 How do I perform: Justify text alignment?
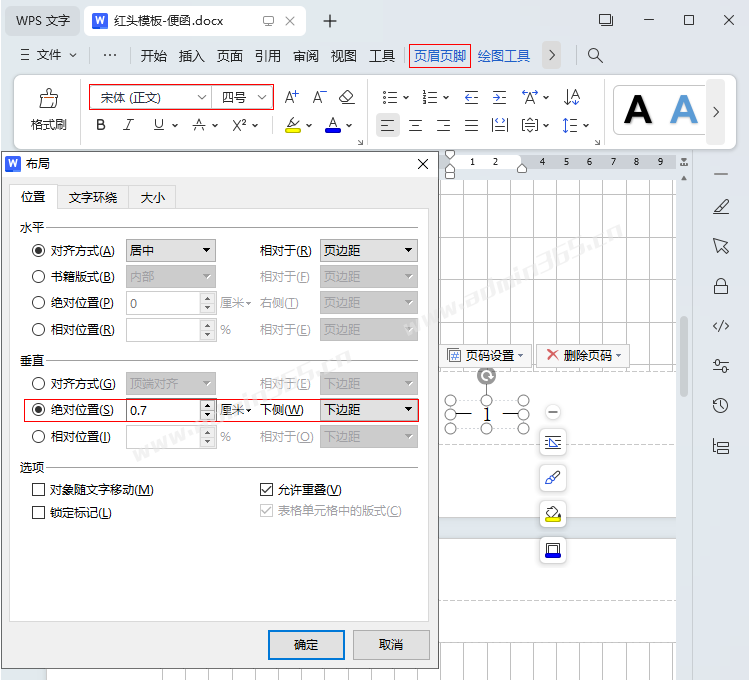471,125
